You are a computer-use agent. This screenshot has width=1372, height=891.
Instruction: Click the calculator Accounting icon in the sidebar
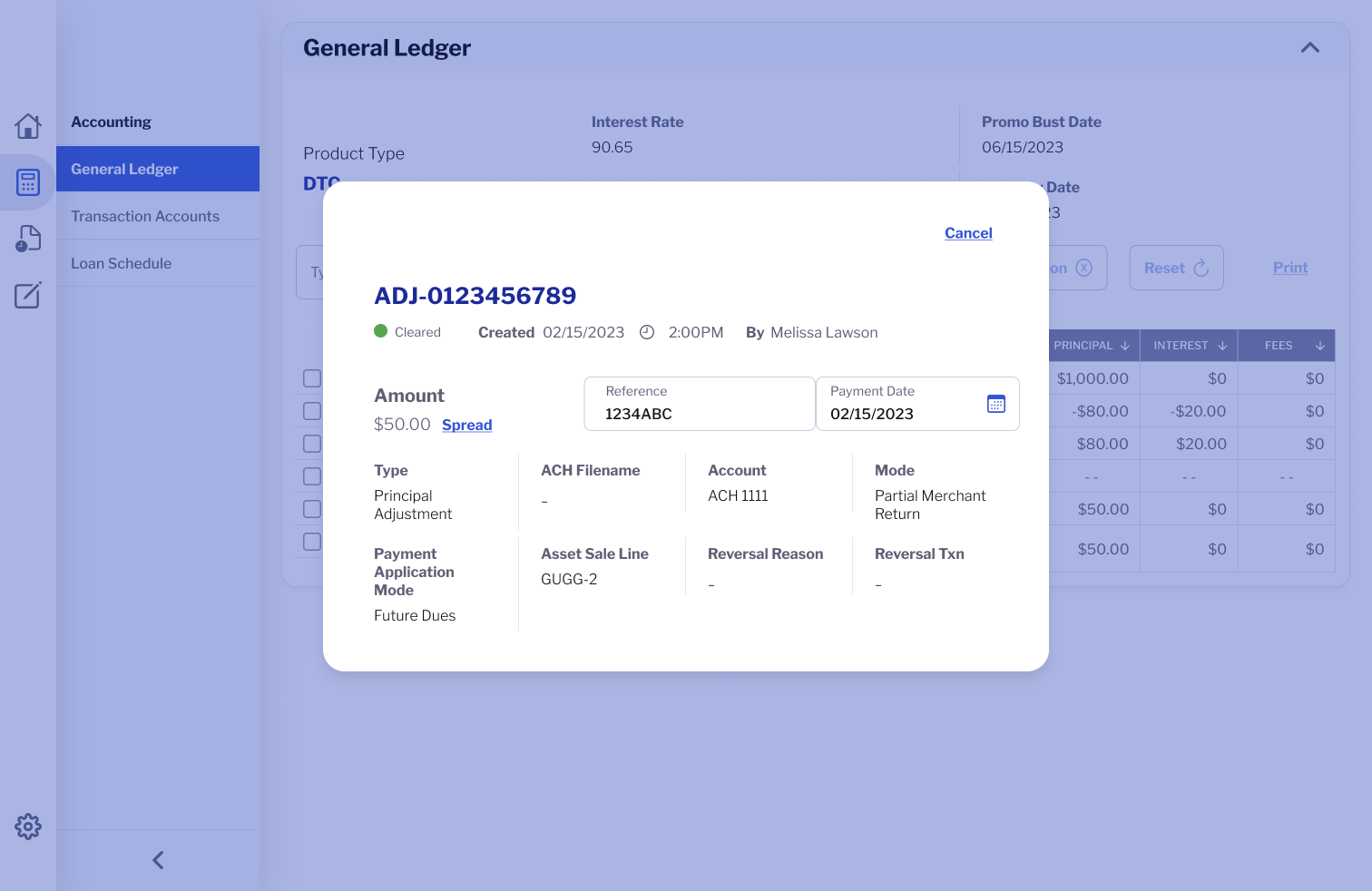[28, 181]
